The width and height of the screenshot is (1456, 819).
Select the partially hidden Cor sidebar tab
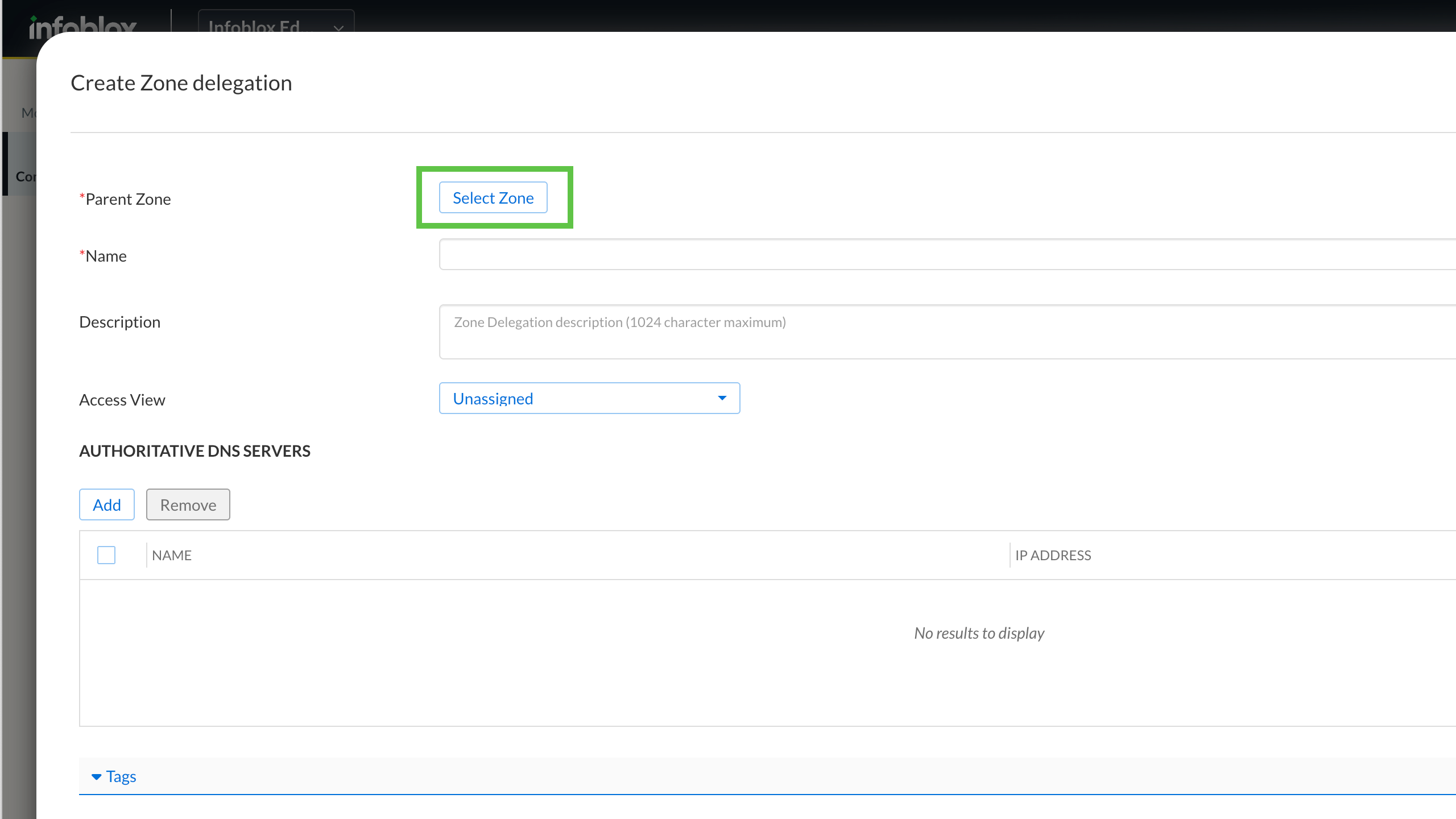(25, 176)
